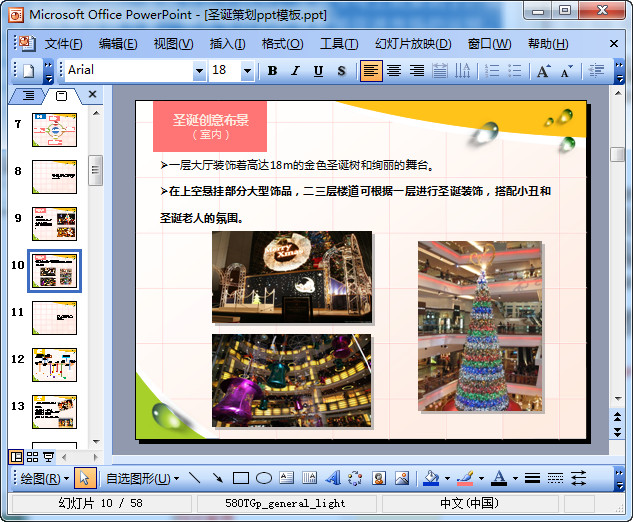This screenshot has width=633, height=522.
Task: Toggle Underline formatting
Action: [x=318, y=71]
